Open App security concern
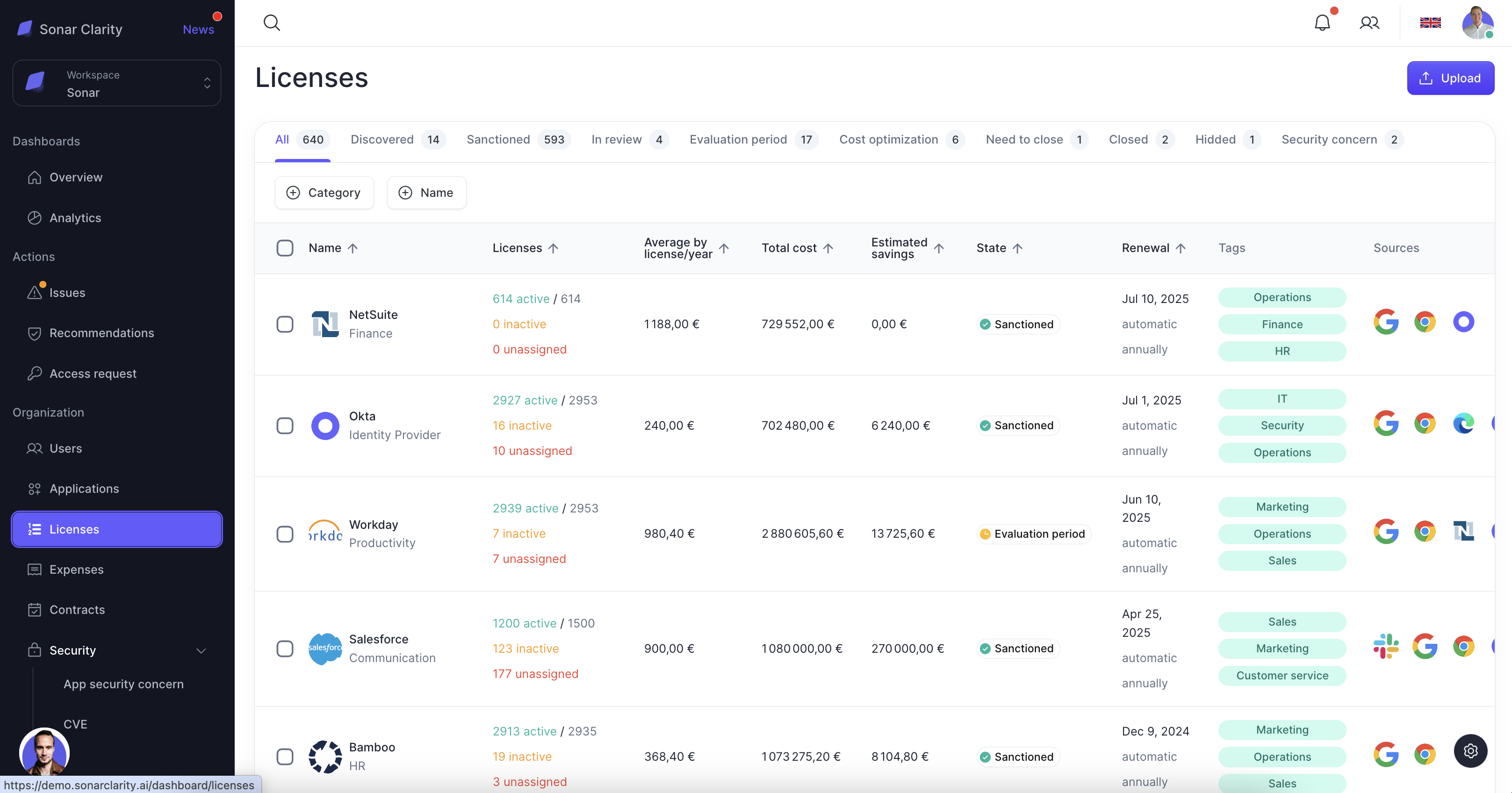The width and height of the screenshot is (1512, 793). coord(123,684)
